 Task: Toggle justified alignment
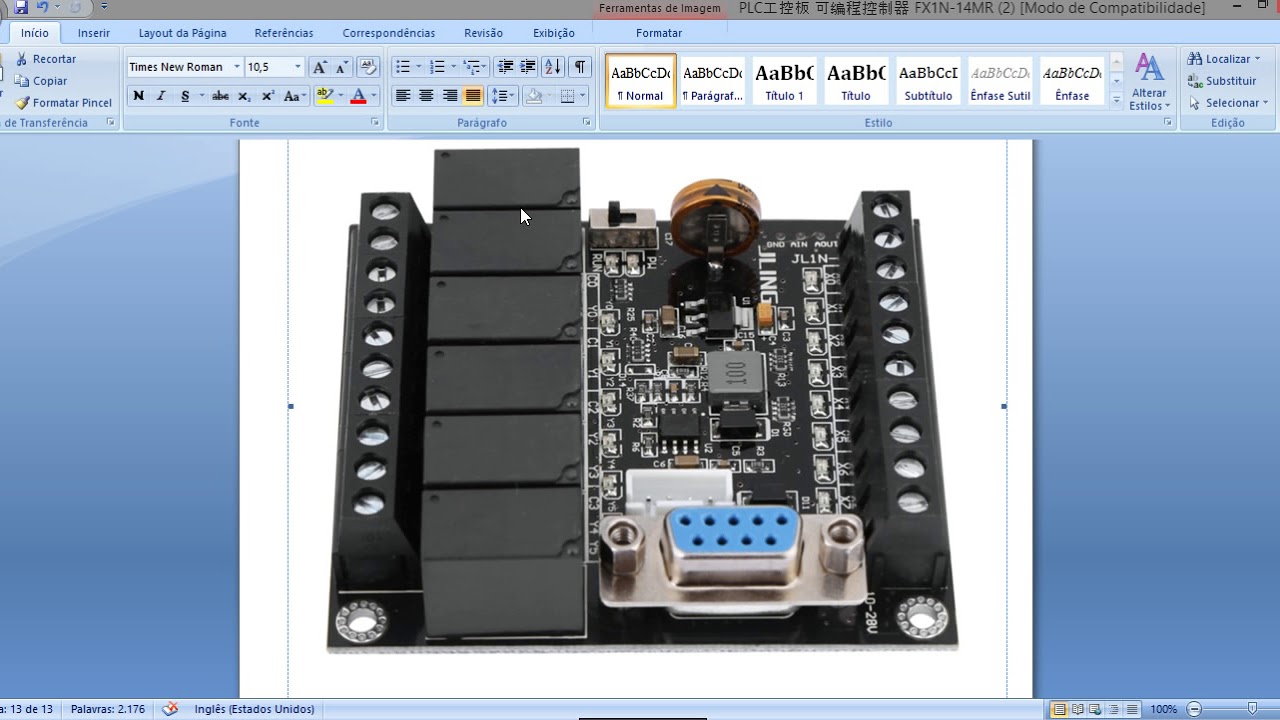(x=473, y=96)
